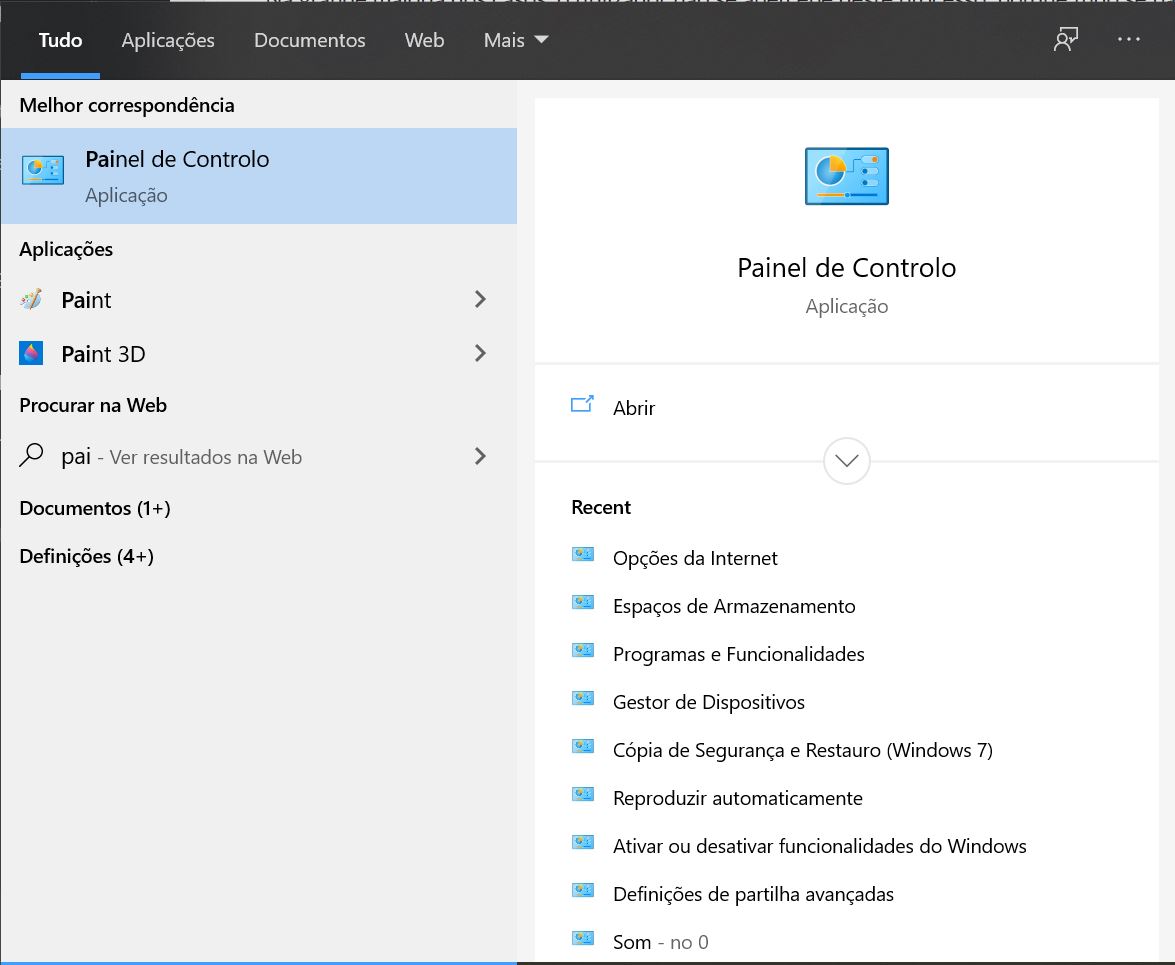Switch to the Aplicações tab
The height and width of the screenshot is (965, 1175).
point(168,41)
